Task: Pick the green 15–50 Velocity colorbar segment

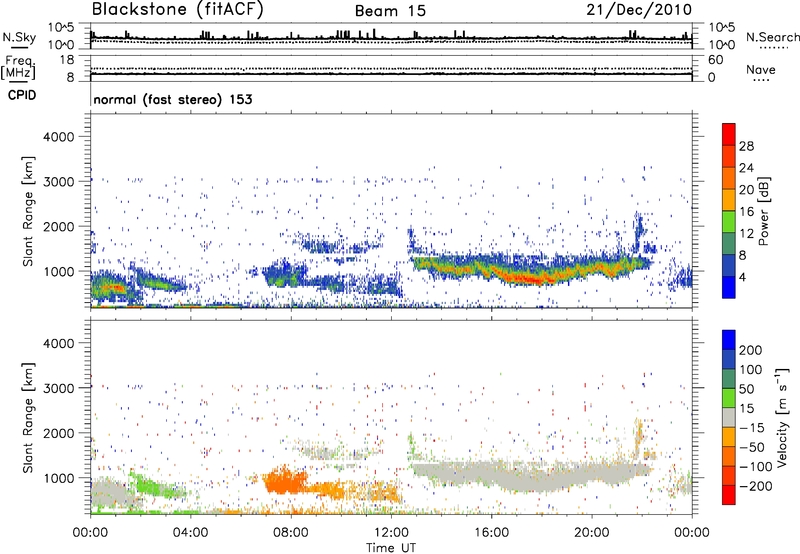Action: click(729, 398)
